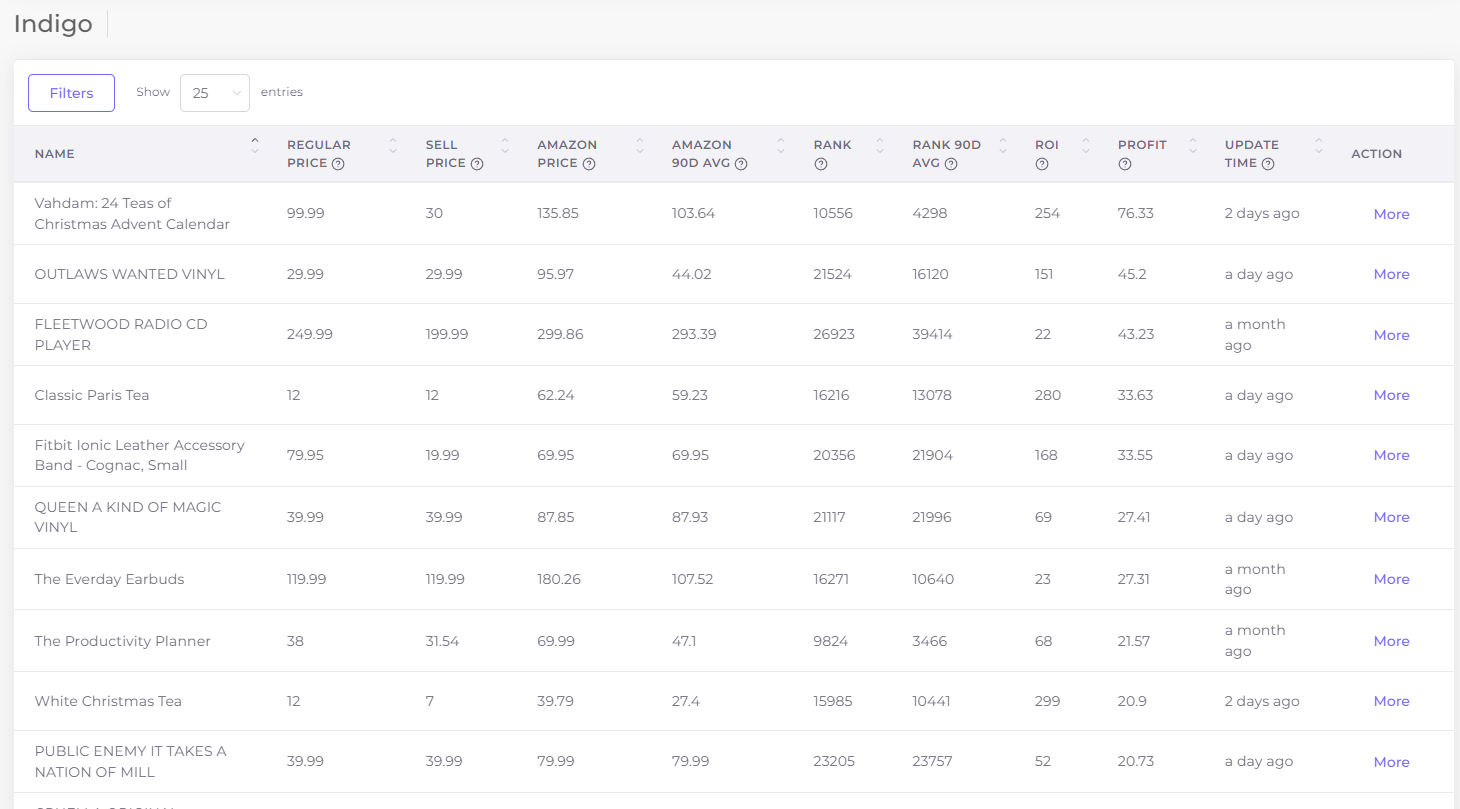Open the Show entries count dropdown
The height and width of the screenshot is (809, 1460).
pos(215,93)
